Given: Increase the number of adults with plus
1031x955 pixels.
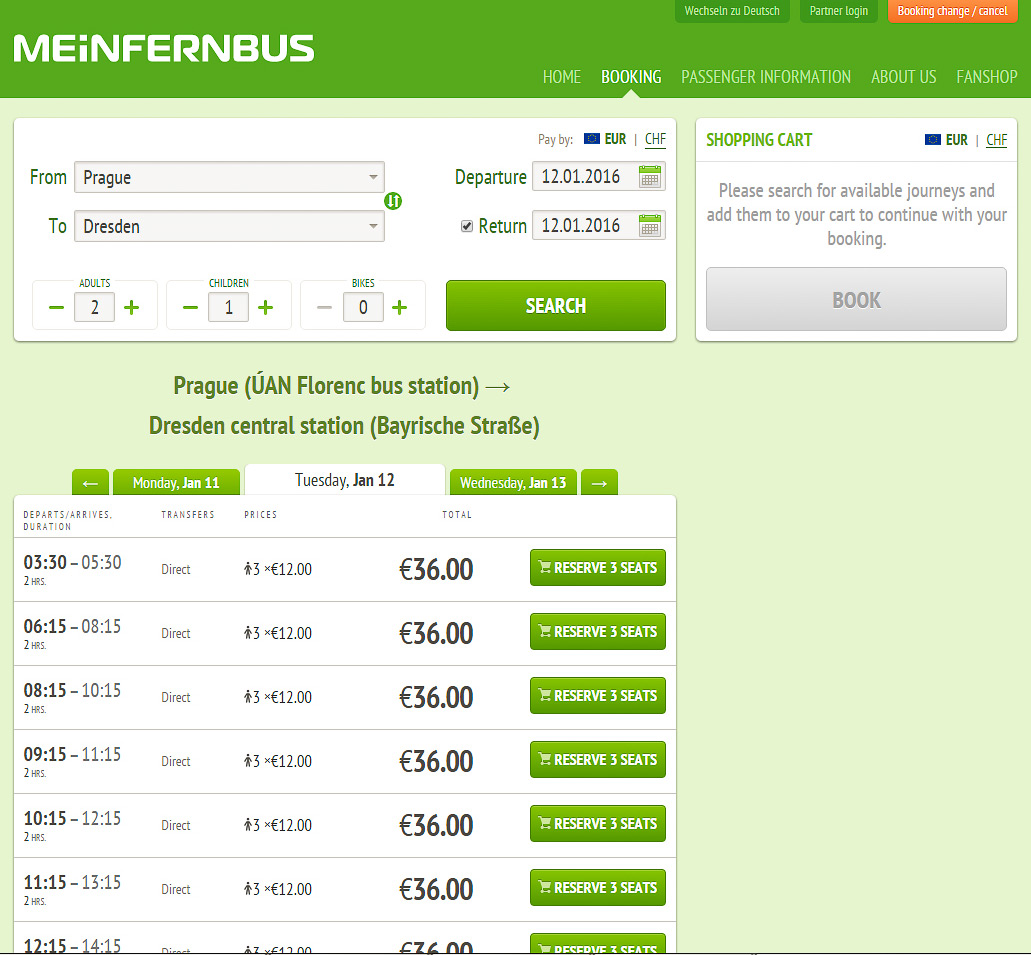Looking at the screenshot, I should pos(132,307).
